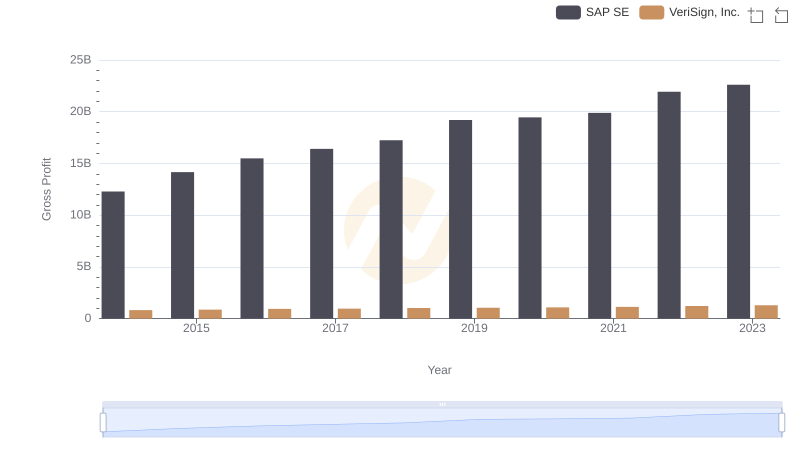Image resolution: width=800 pixels, height=461 pixels.
Task: Click the zoom area select icon
Action: pyautogui.click(x=756, y=15)
